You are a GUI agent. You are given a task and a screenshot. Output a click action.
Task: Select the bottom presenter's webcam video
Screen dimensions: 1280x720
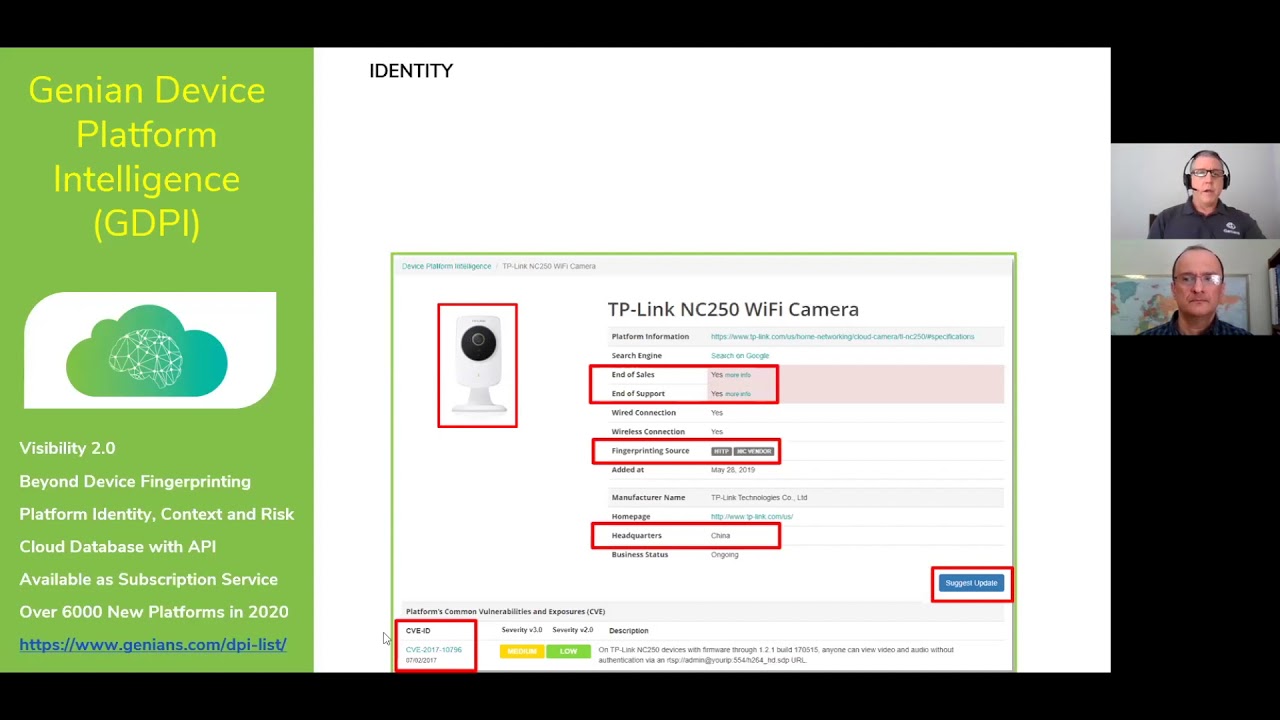(1195, 287)
